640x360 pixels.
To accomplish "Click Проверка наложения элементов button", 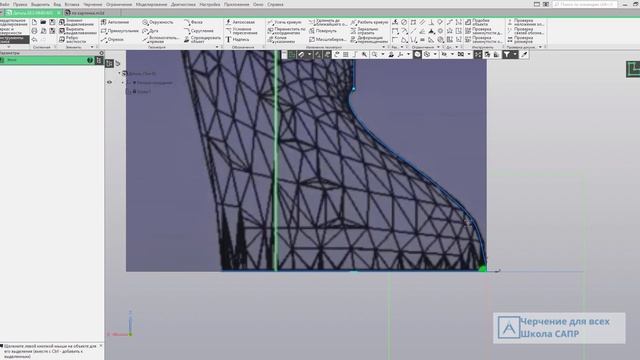I will point(526,22).
